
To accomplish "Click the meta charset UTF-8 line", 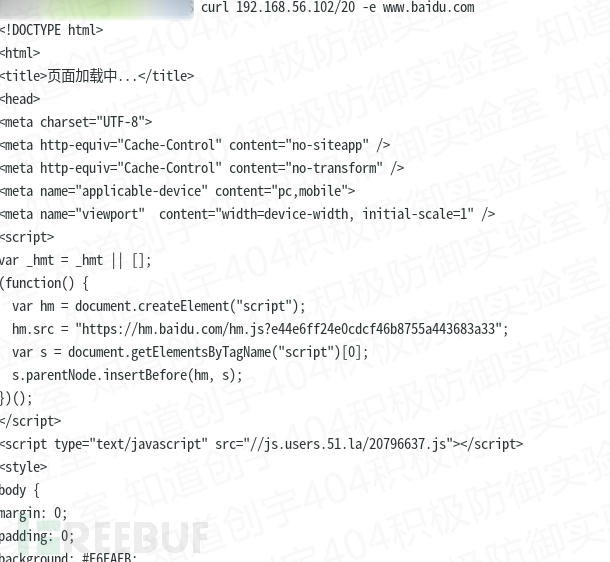I will click(76, 122).
